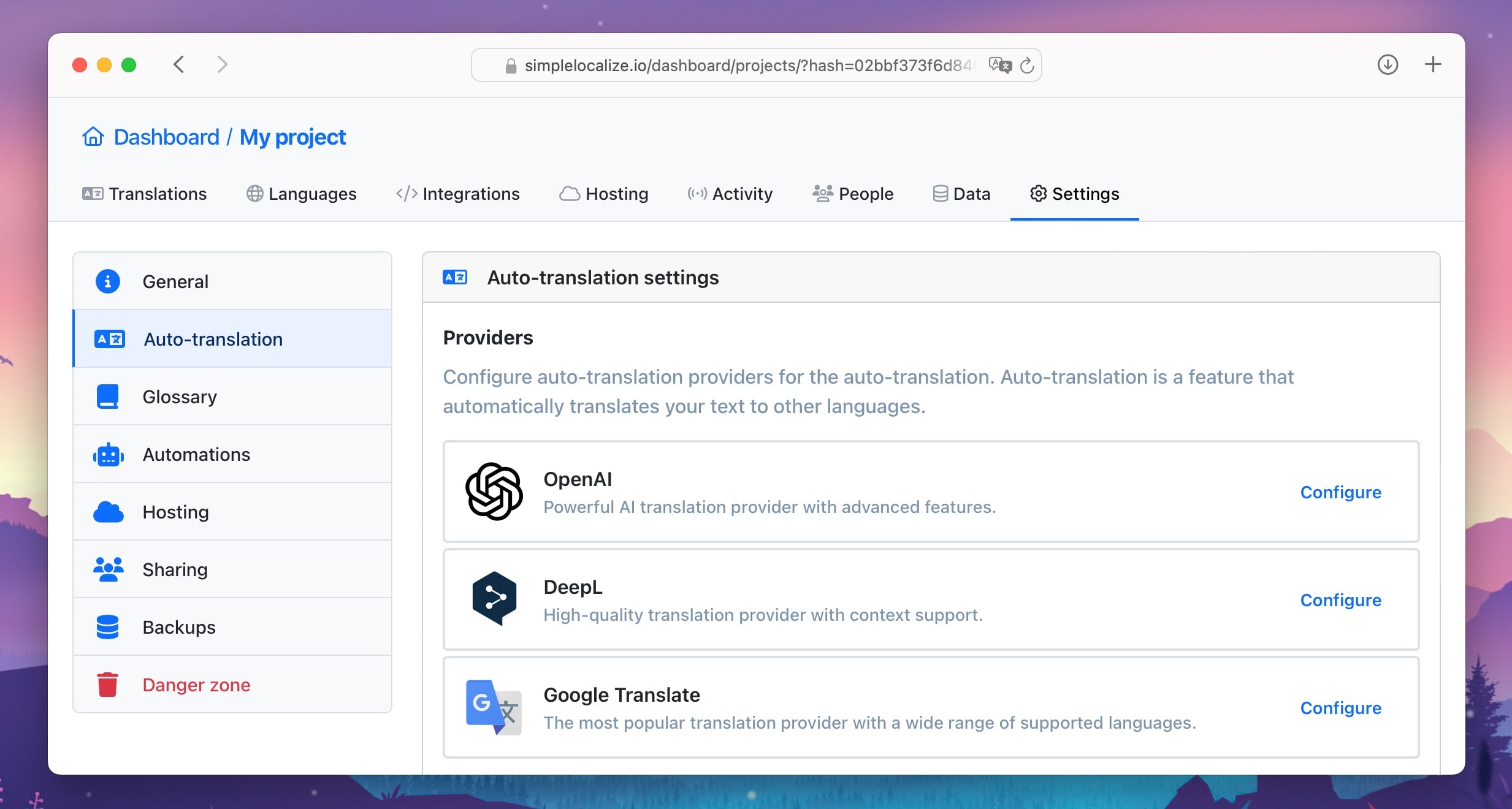Click the Google Translate provider name
Image resolution: width=1512 pixels, height=809 pixels.
(x=622, y=694)
